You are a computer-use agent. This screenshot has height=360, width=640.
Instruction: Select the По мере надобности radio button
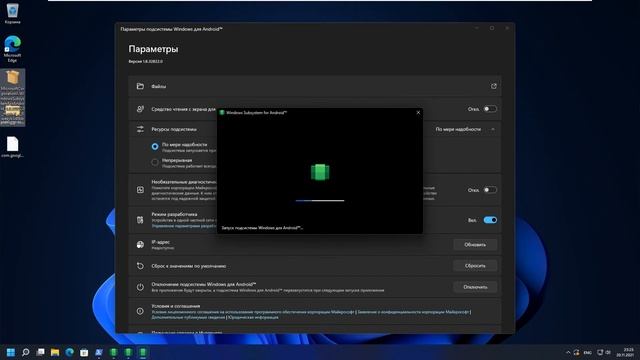coord(155,146)
